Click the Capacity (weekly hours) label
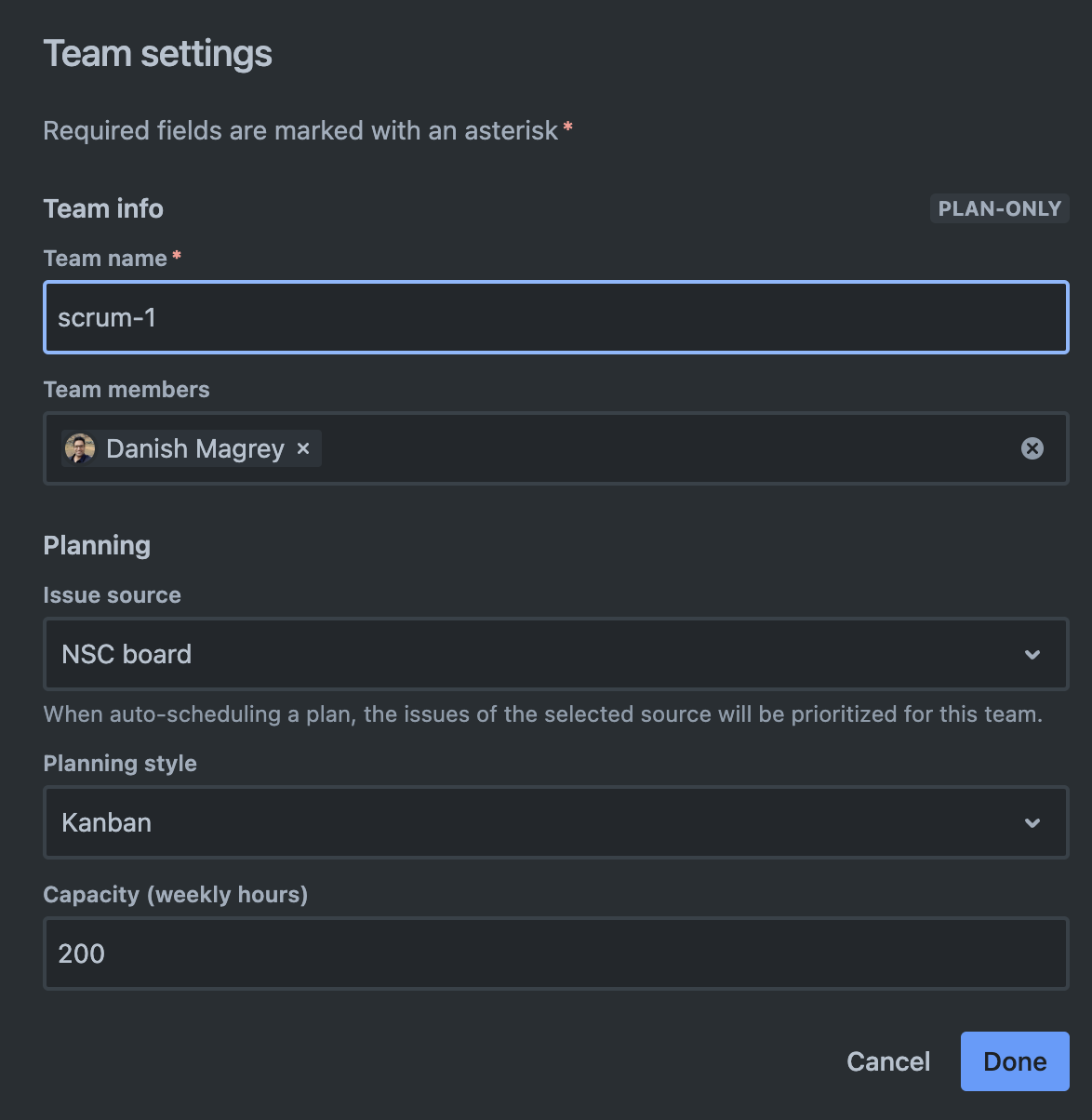 point(175,895)
